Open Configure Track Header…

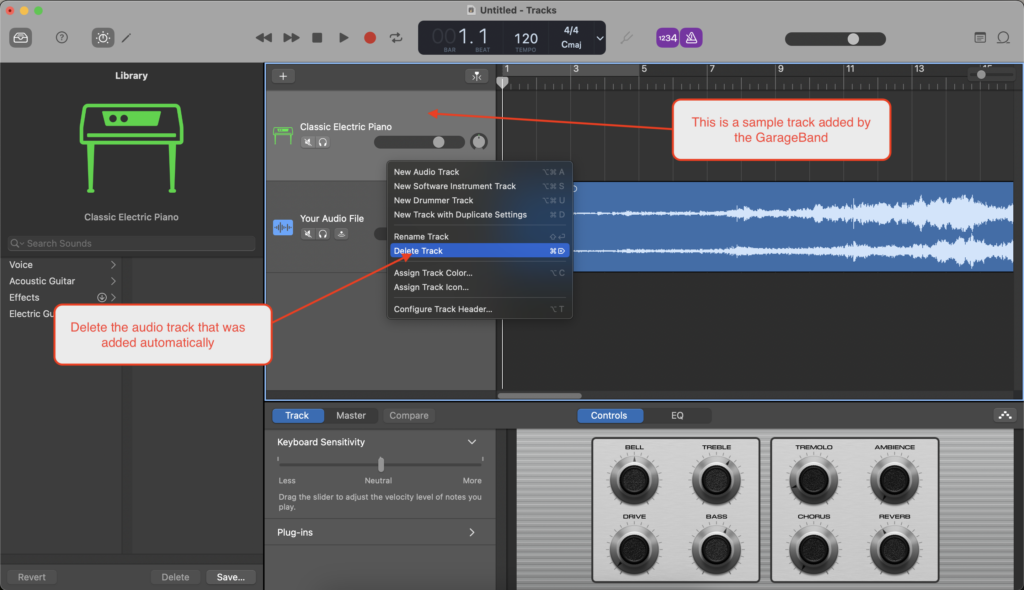click(x=479, y=309)
